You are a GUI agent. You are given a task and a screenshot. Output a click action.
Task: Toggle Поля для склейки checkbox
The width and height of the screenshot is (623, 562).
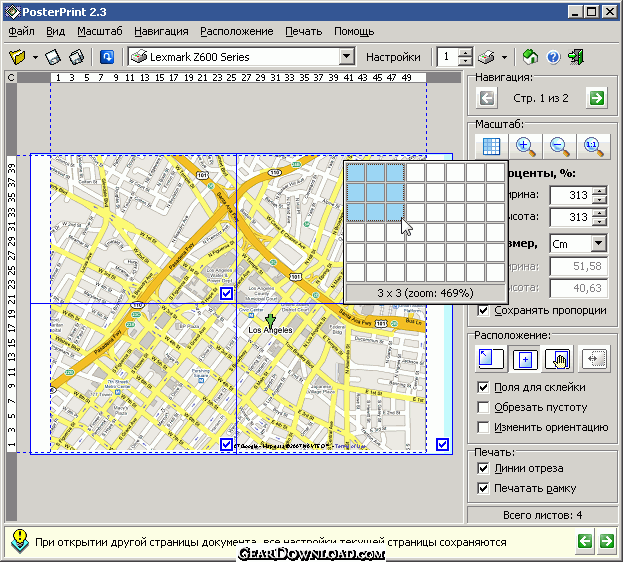coord(483,387)
